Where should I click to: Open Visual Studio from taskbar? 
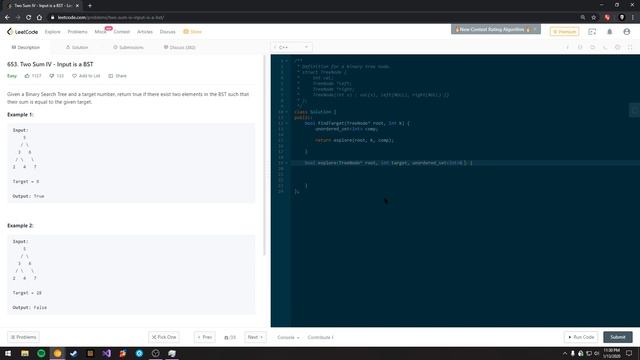pyautogui.click(x=107, y=353)
